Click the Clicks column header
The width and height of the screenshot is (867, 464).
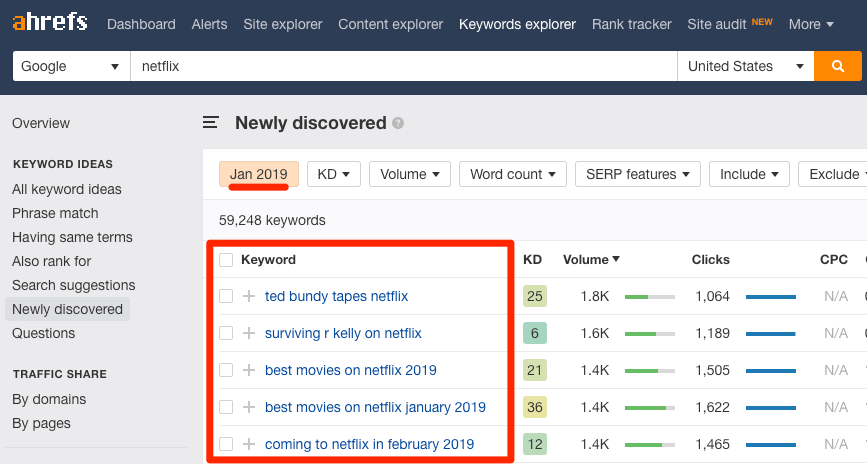(711, 259)
